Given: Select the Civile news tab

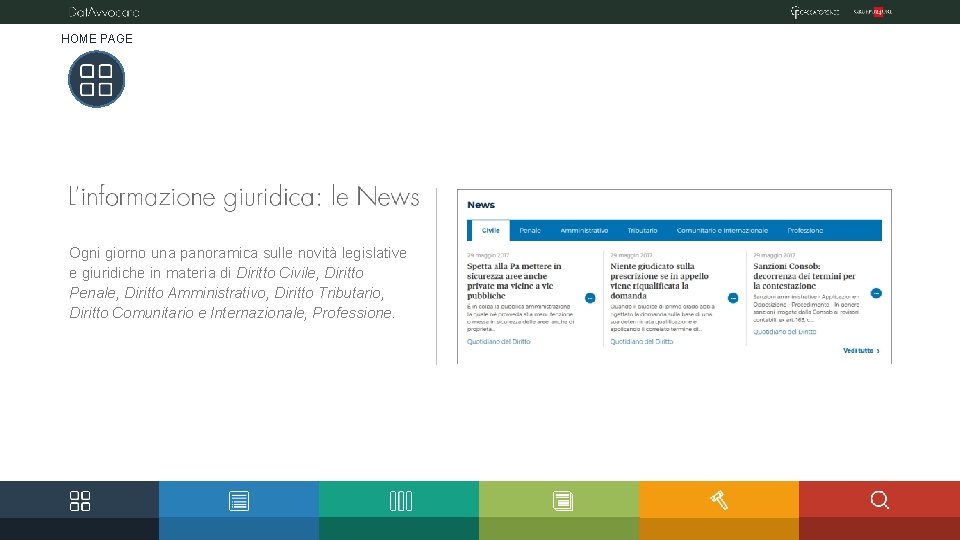Looking at the screenshot, I should tap(490, 231).
